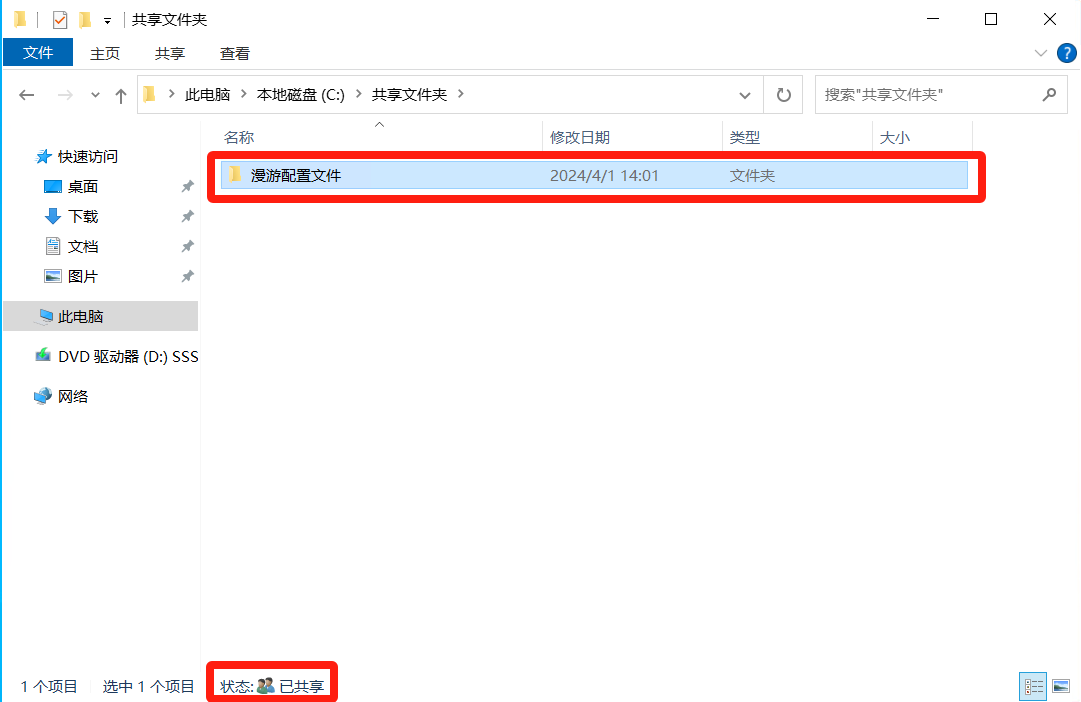Expand the ribbon with the chevron arrow
1081x702 pixels.
[x=1039, y=53]
